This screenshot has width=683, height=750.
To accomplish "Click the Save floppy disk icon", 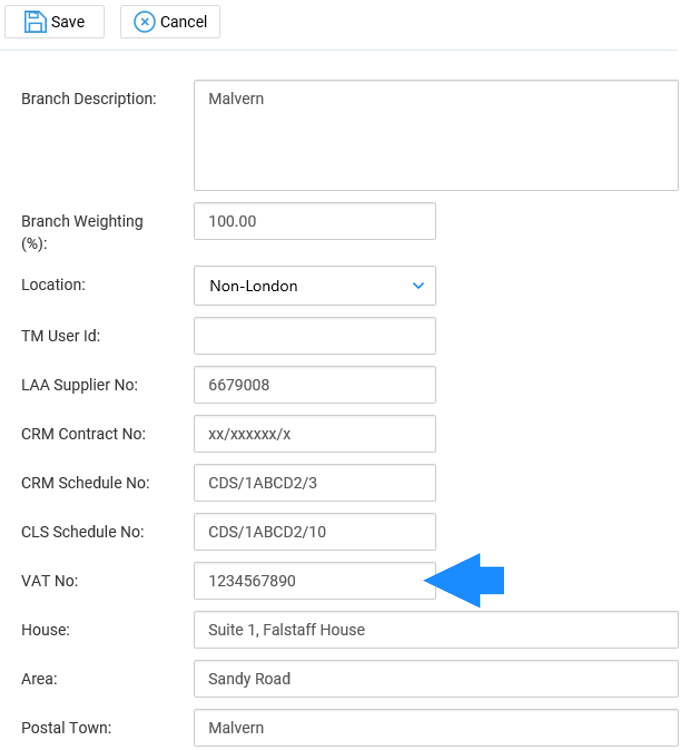I will [35, 22].
